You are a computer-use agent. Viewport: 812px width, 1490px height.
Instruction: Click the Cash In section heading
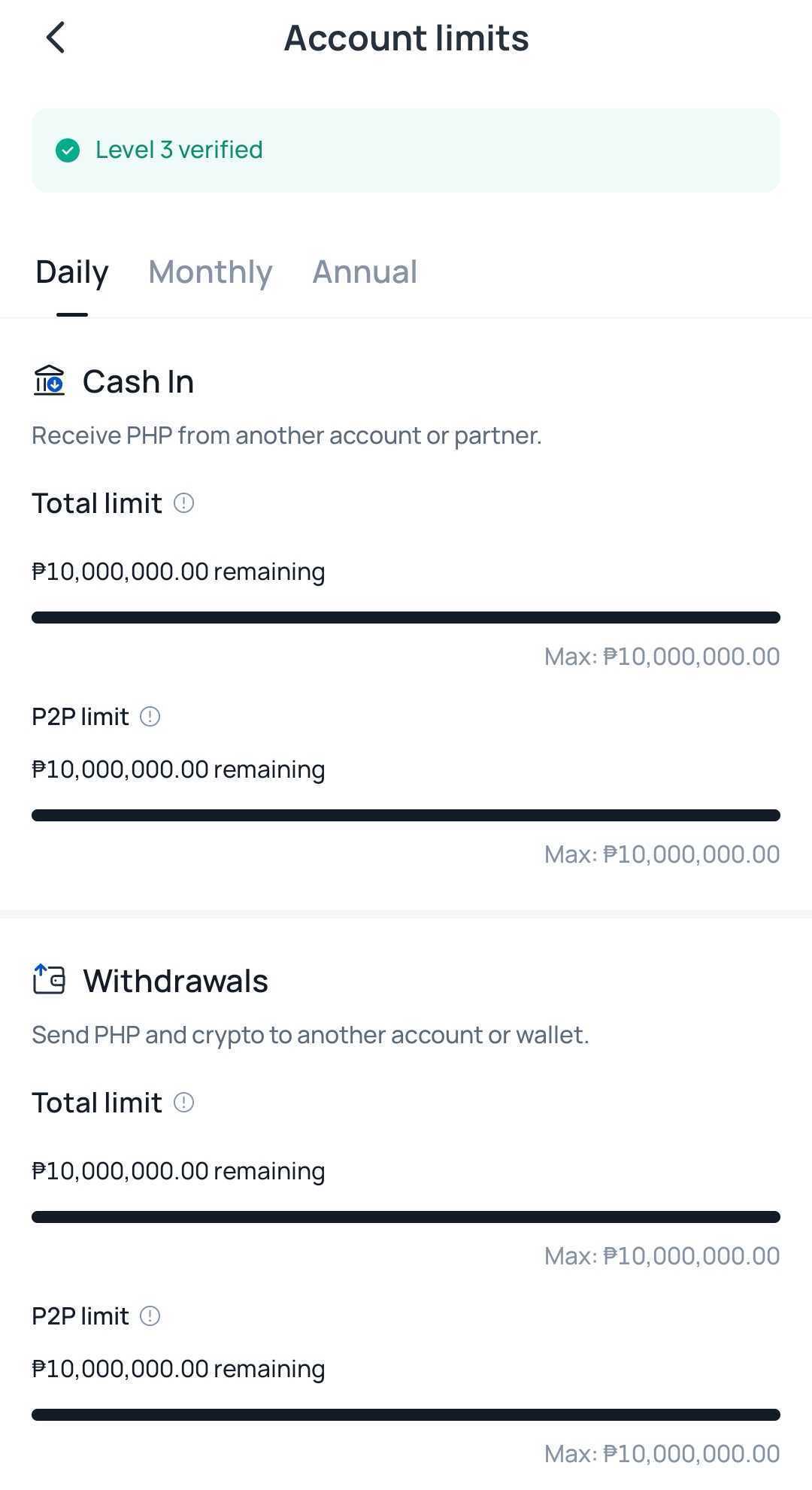coord(138,381)
